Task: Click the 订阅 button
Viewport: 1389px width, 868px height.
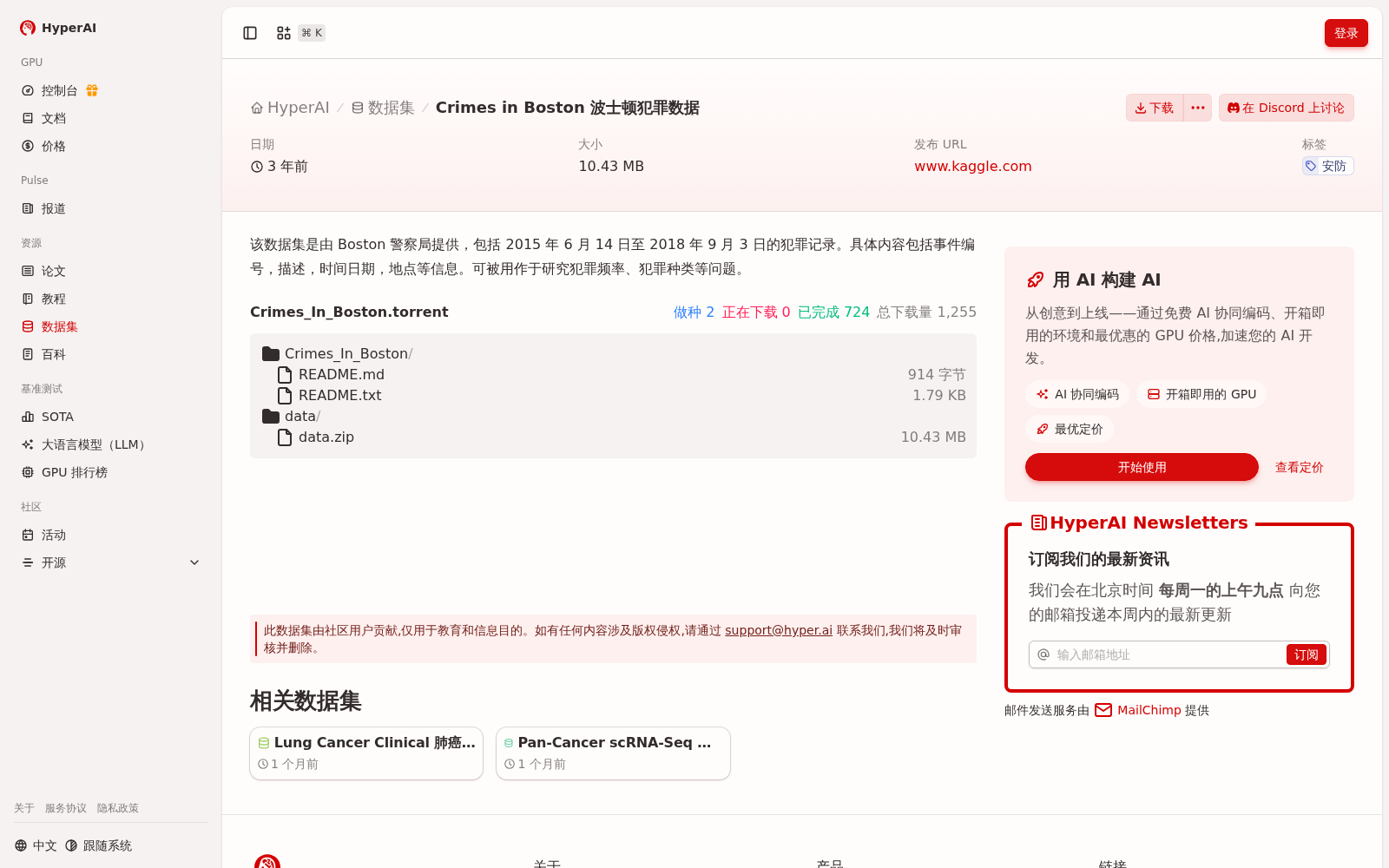Action: coord(1306,654)
